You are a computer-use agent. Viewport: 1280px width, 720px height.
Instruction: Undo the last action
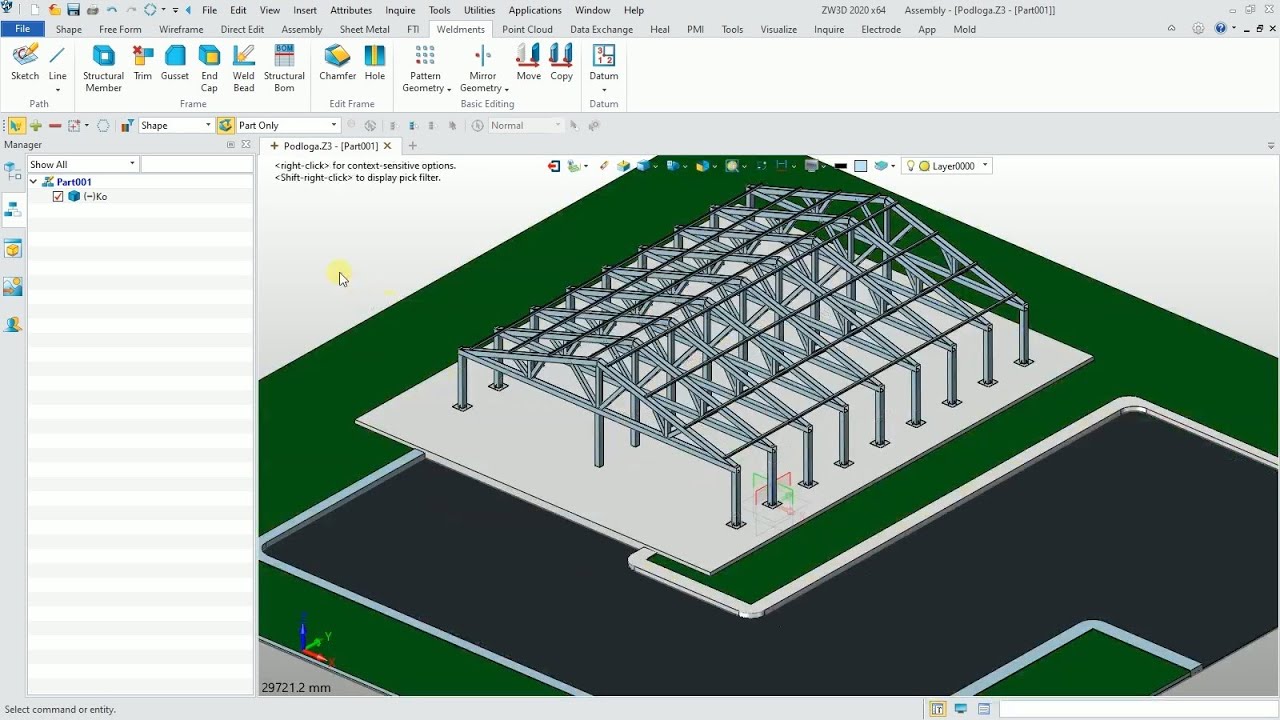click(112, 10)
